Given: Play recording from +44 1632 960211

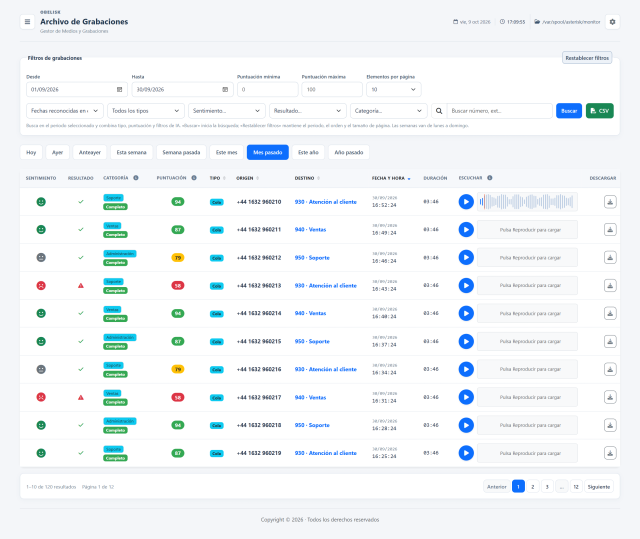Looking at the screenshot, I should [466, 230].
